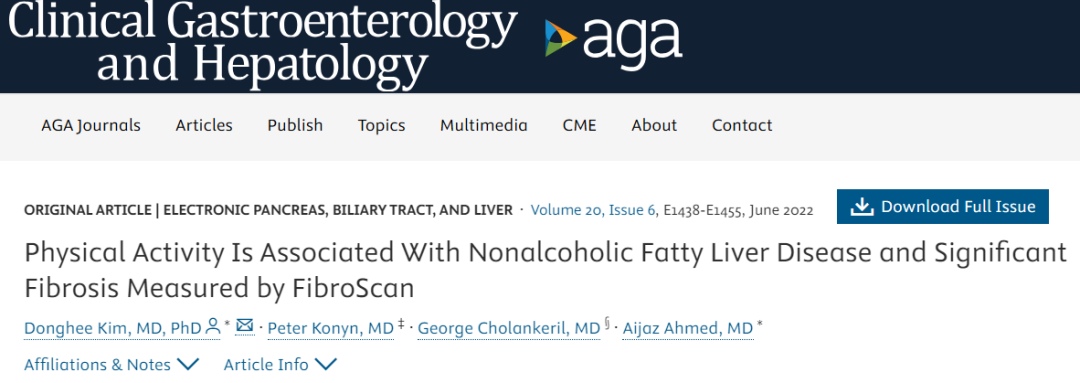Go to the Multimedia section
1080x383 pixels.
(484, 125)
